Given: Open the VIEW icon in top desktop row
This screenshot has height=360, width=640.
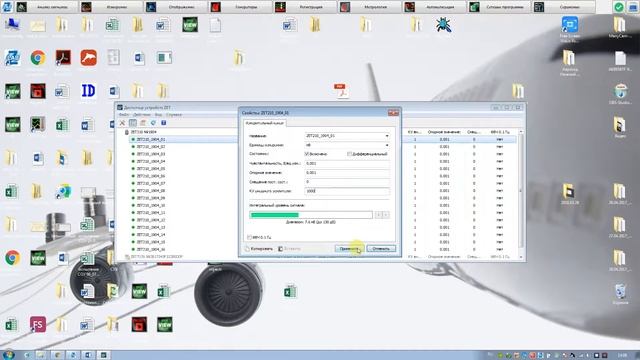Looking at the screenshot, I should click(x=190, y=25).
